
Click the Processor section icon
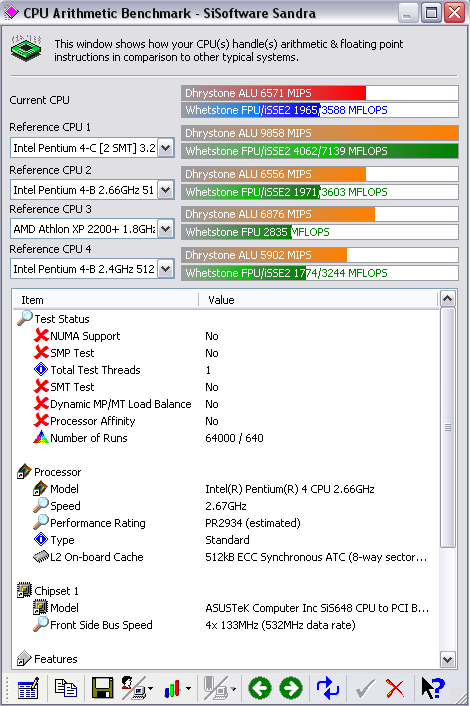(x=24, y=471)
